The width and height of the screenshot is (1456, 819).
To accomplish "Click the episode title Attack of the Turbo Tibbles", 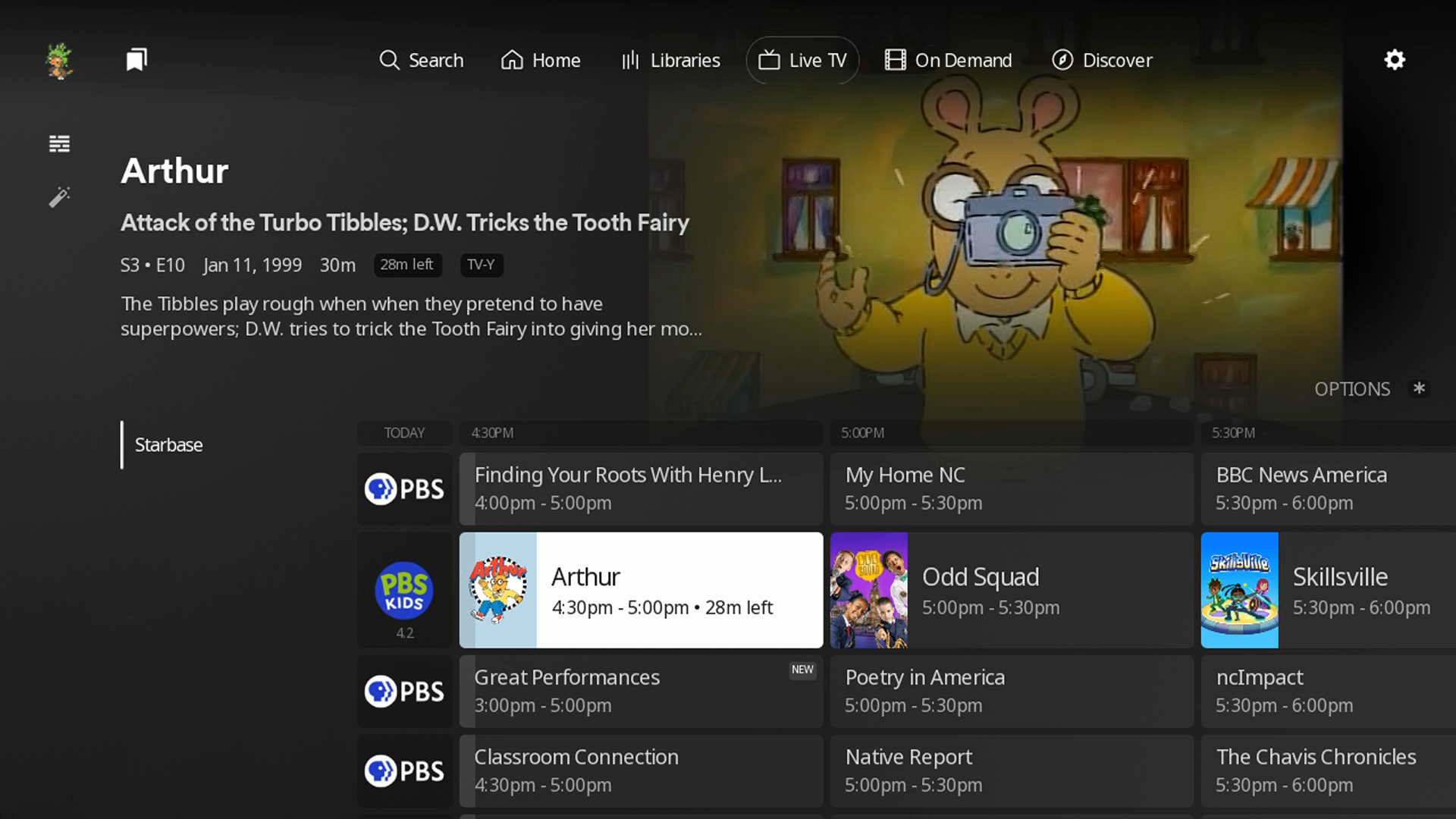I will (x=404, y=222).
